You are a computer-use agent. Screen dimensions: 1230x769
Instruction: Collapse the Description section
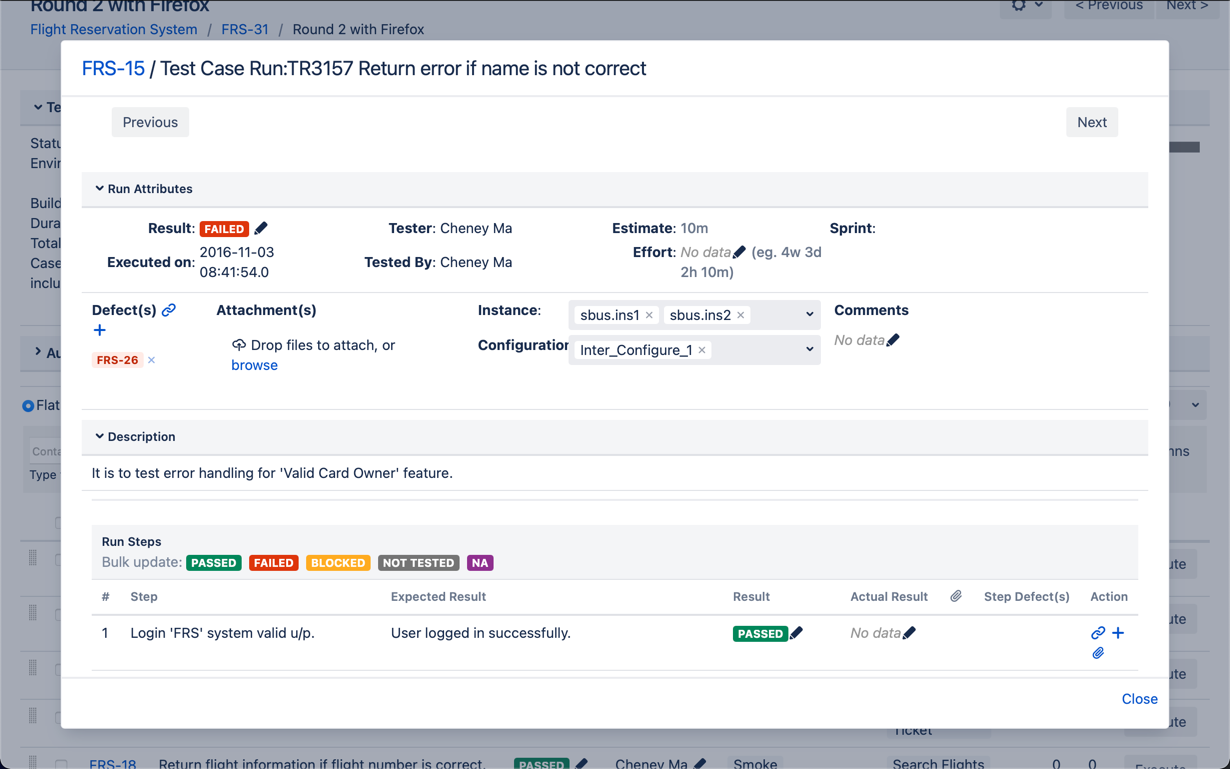(99, 437)
